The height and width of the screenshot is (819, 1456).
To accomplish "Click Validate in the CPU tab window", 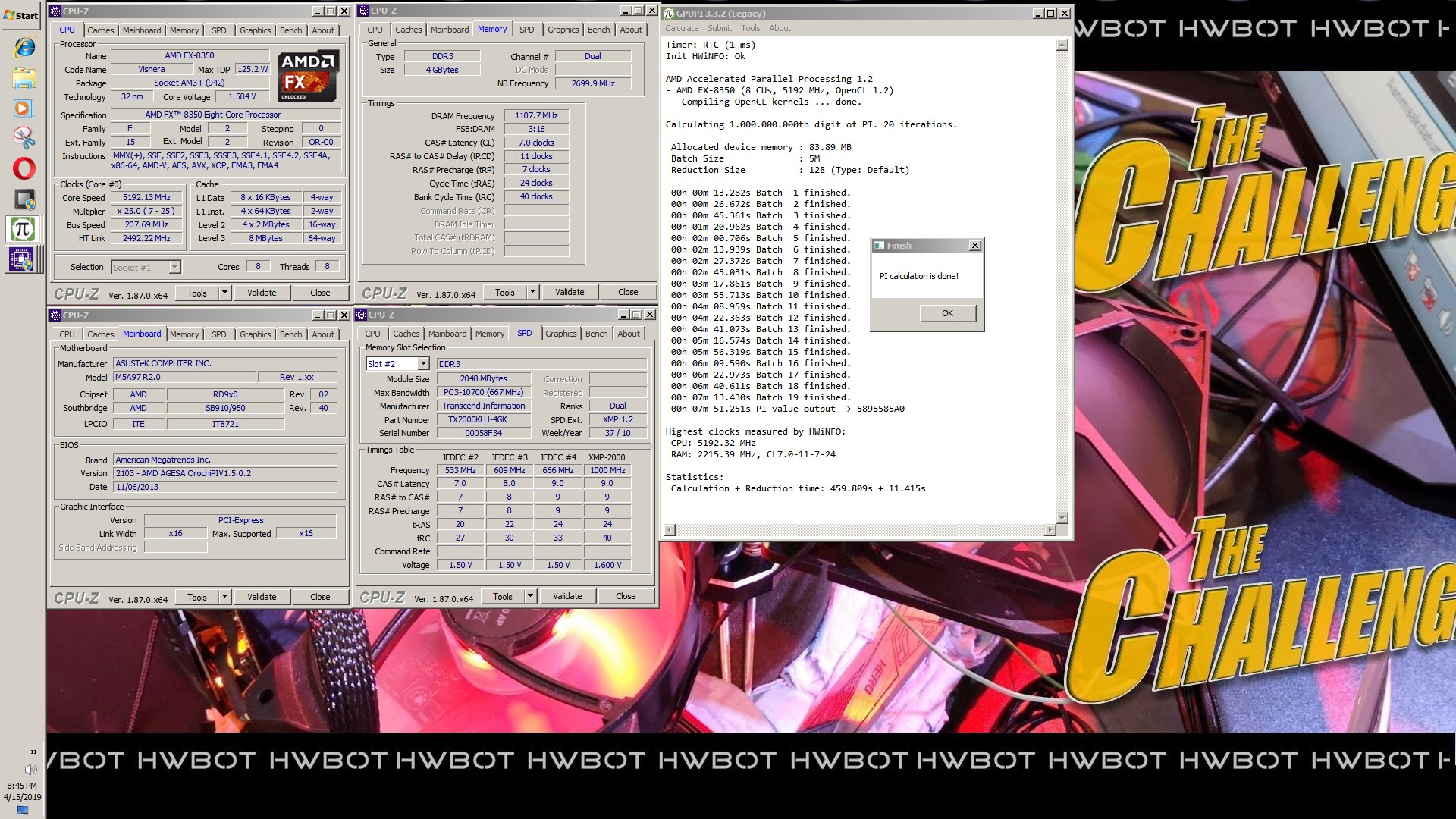I will pyautogui.click(x=262, y=293).
